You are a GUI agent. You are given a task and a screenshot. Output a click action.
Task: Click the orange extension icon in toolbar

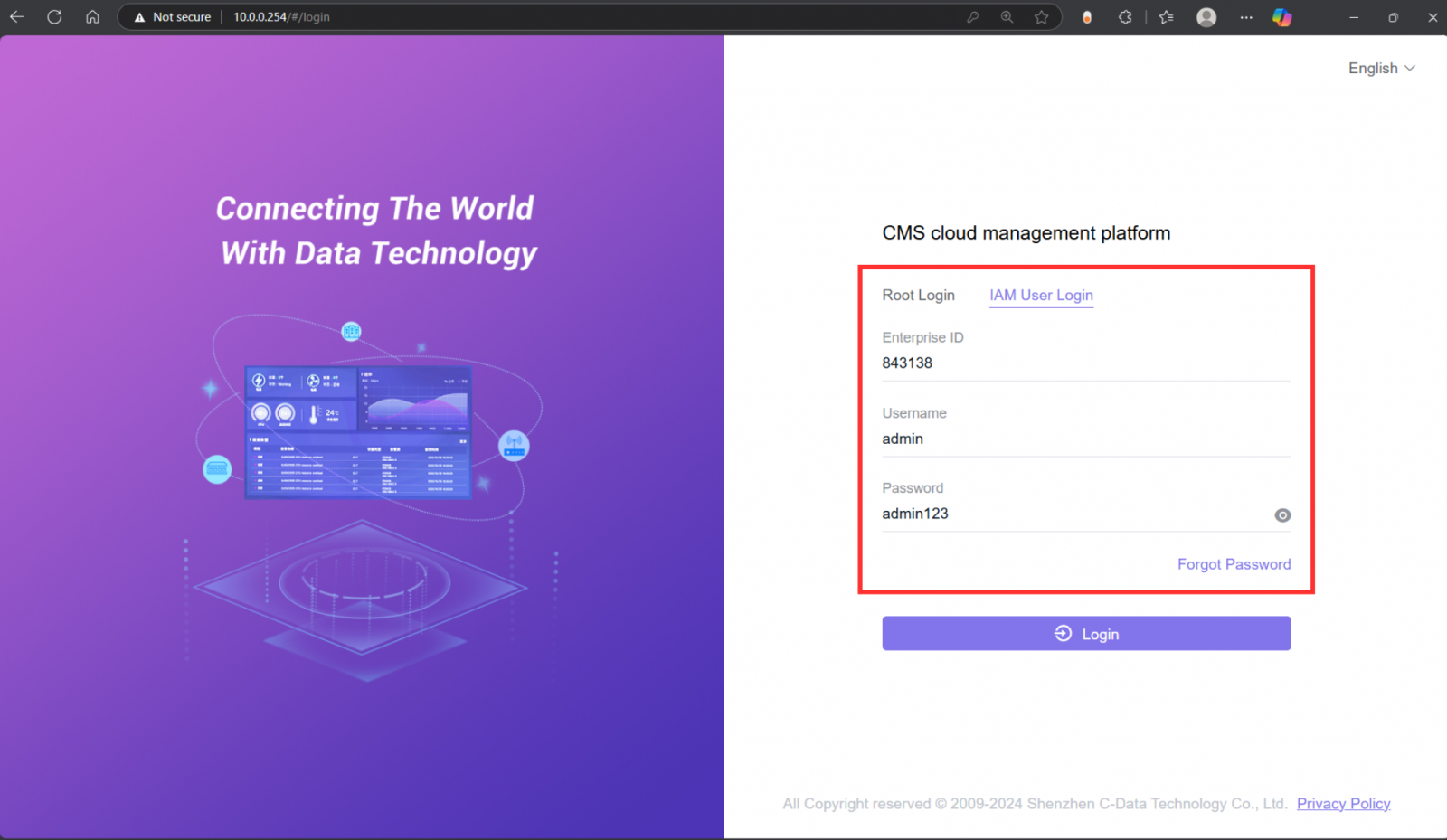pyautogui.click(x=1086, y=17)
